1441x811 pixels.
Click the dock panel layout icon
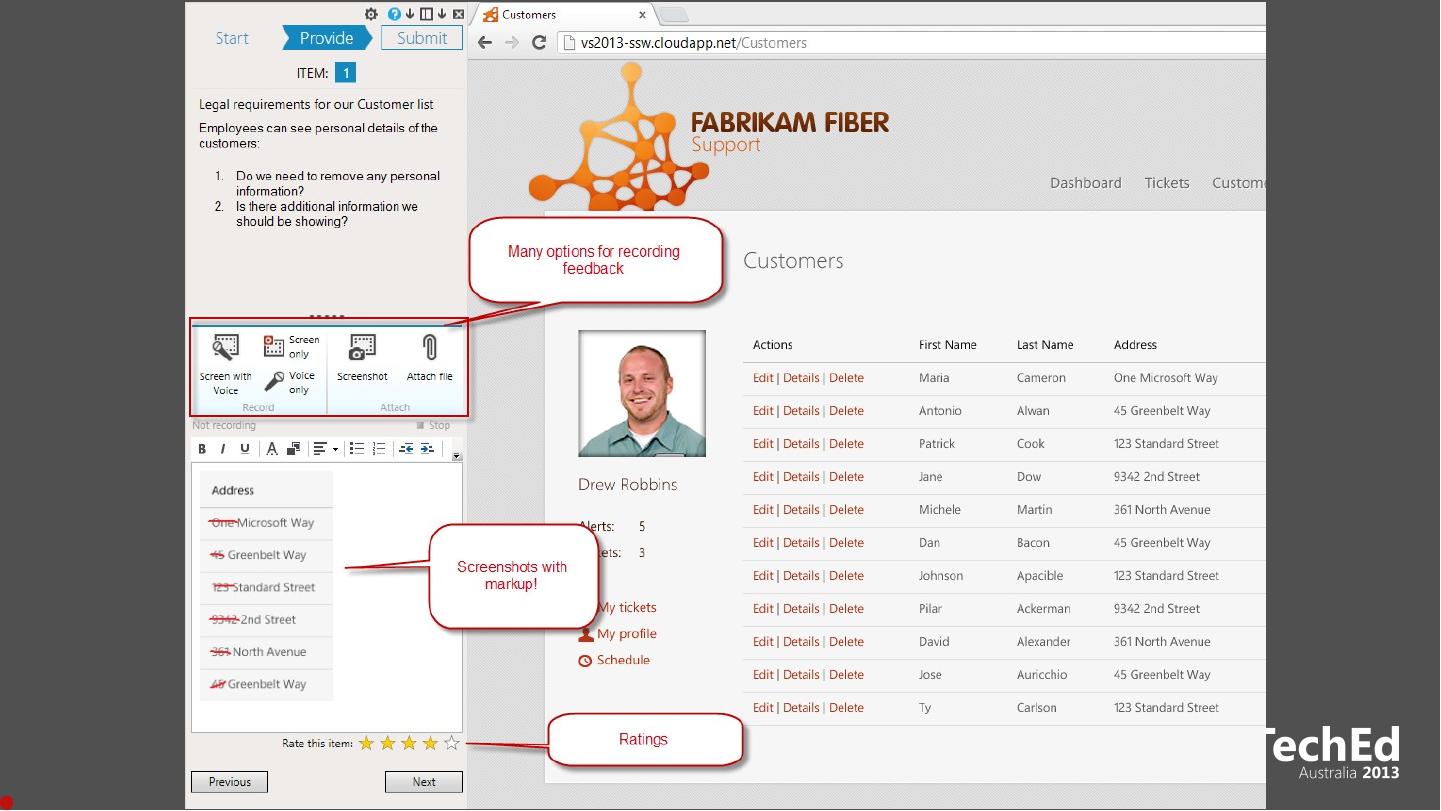(426, 14)
